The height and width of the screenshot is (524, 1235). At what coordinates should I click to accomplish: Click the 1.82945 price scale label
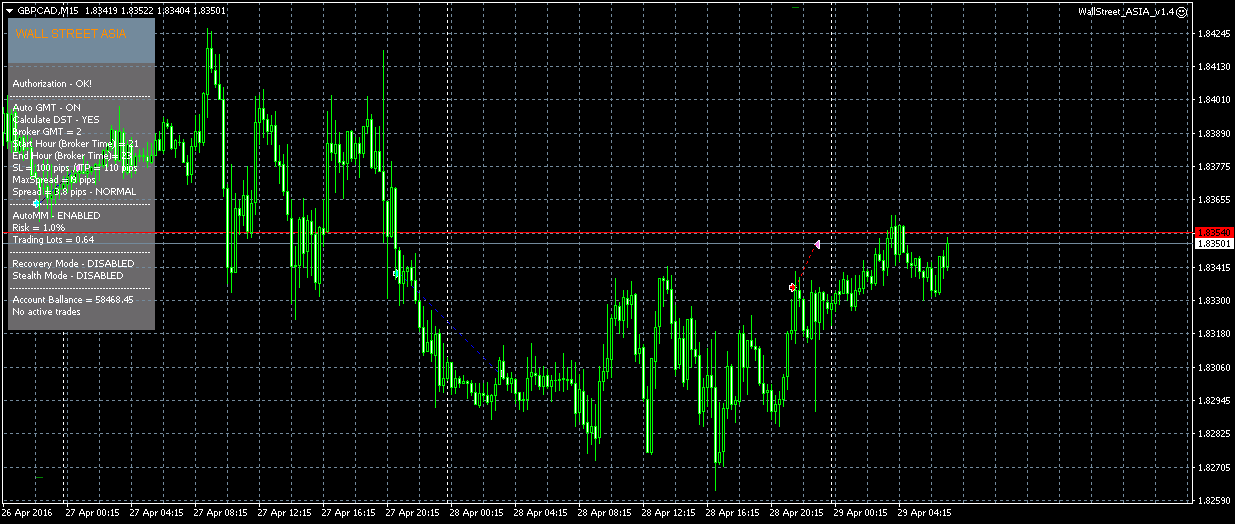(x=1213, y=400)
